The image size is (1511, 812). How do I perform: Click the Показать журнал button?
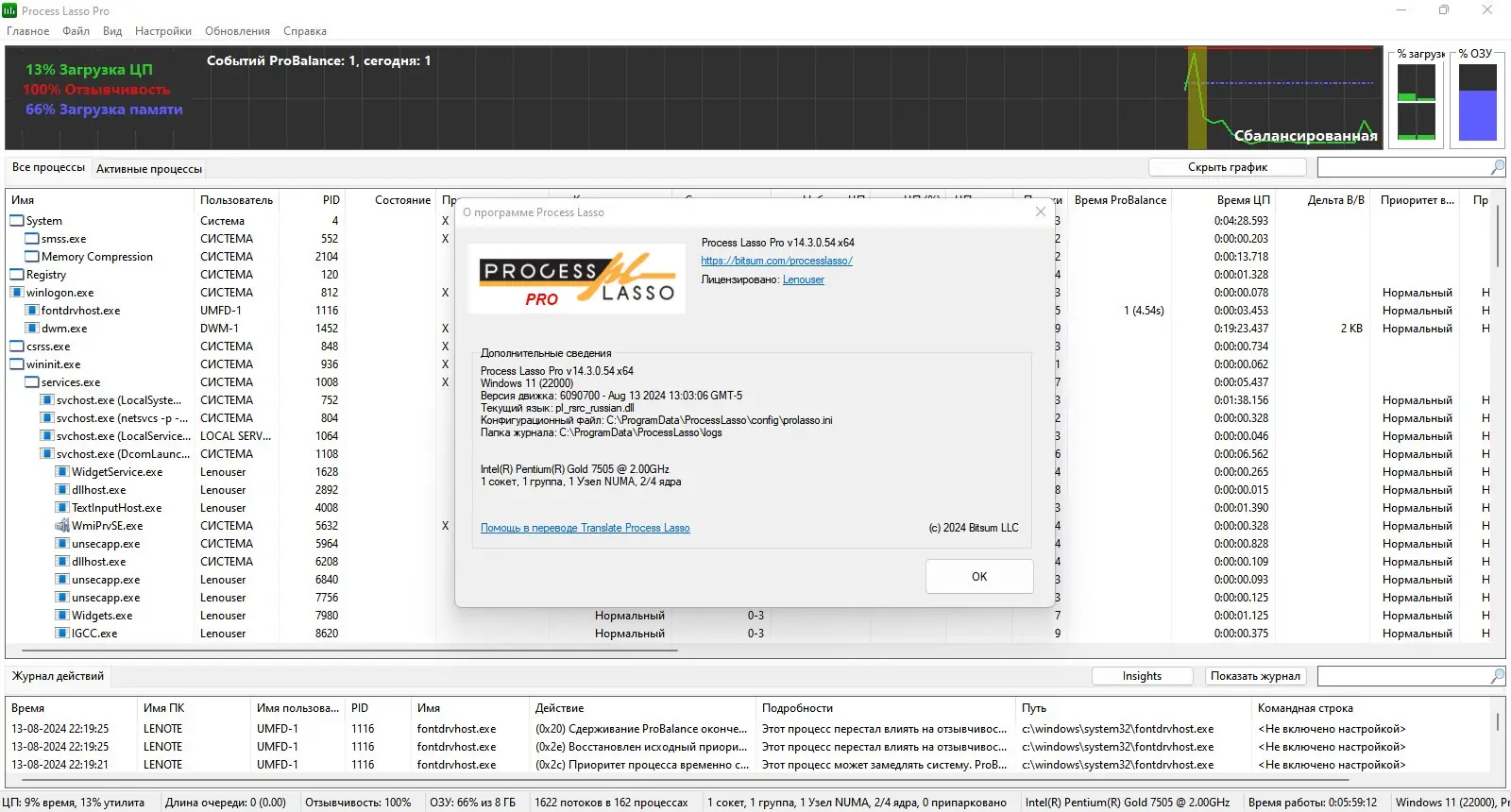(x=1256, y=676)
